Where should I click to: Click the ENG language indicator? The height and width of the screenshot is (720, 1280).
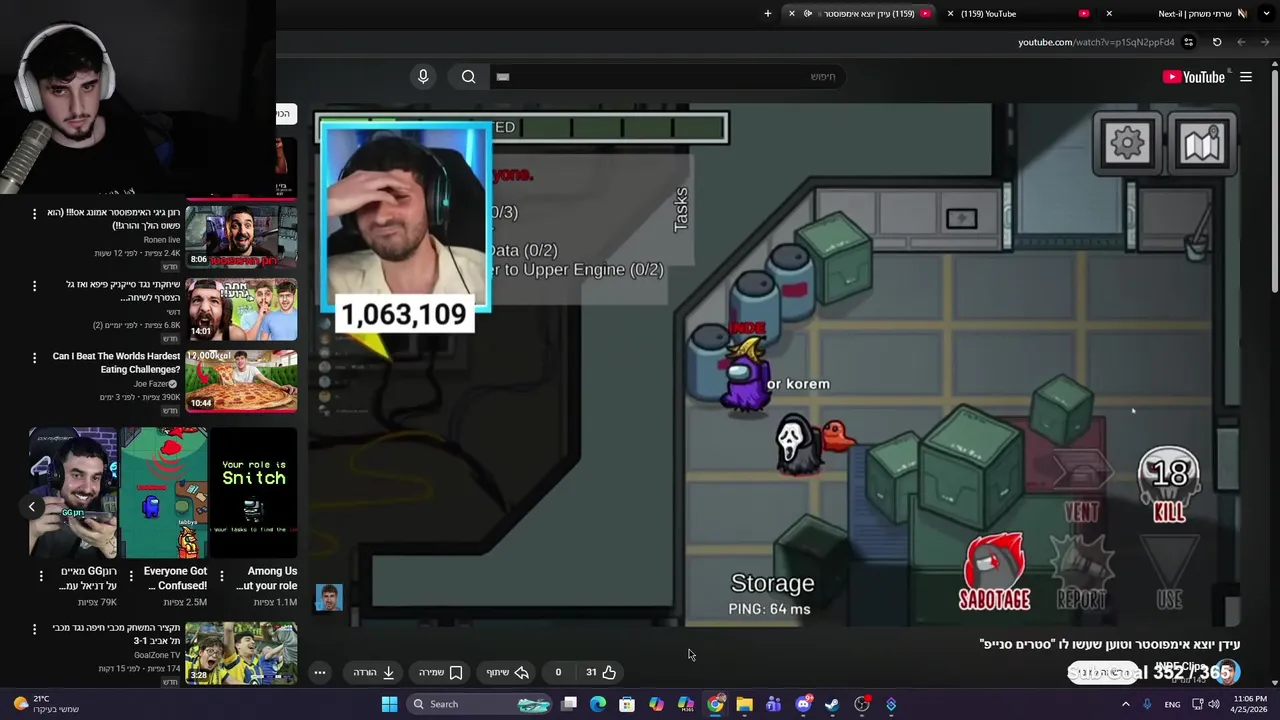pos(1172,704)
